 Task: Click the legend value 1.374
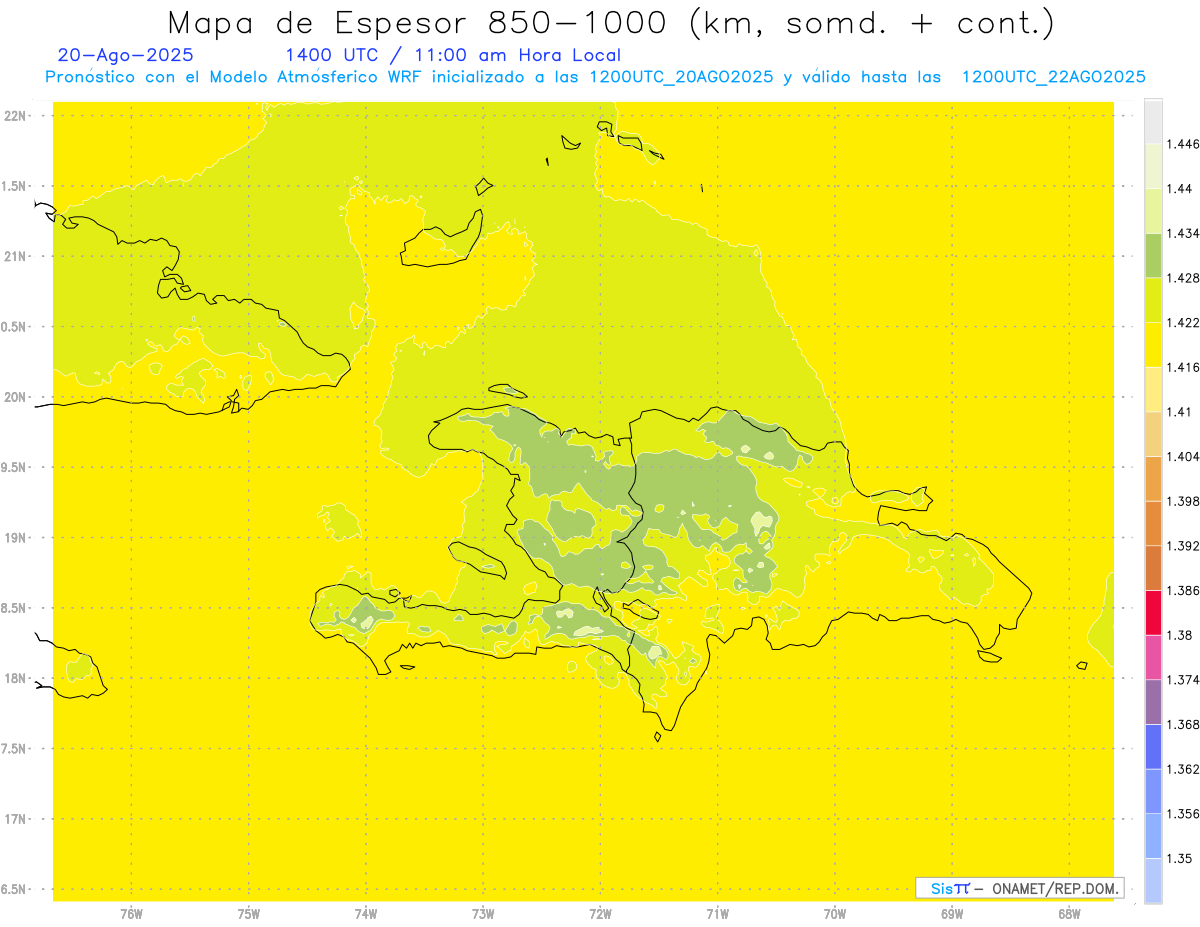point(1182,680)
